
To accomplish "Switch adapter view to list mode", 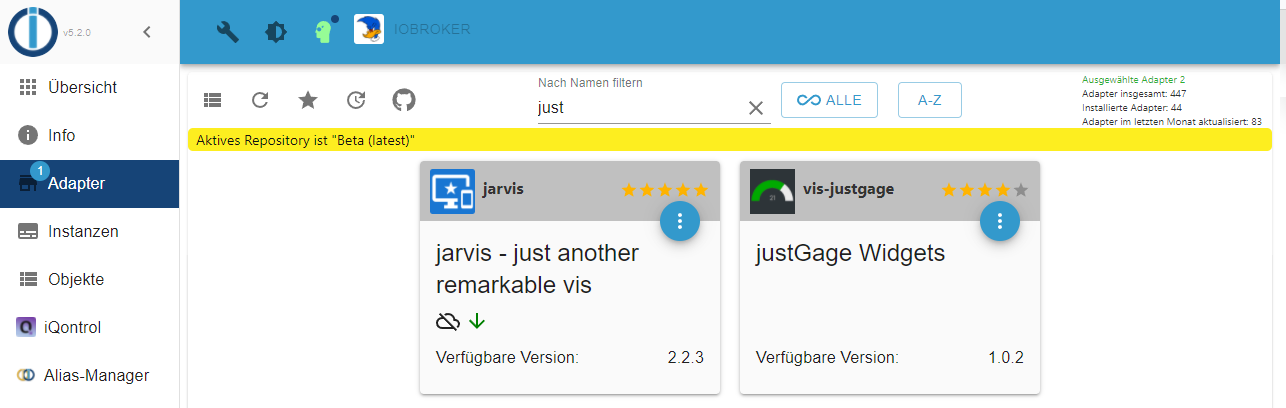I will pos(212,100).
